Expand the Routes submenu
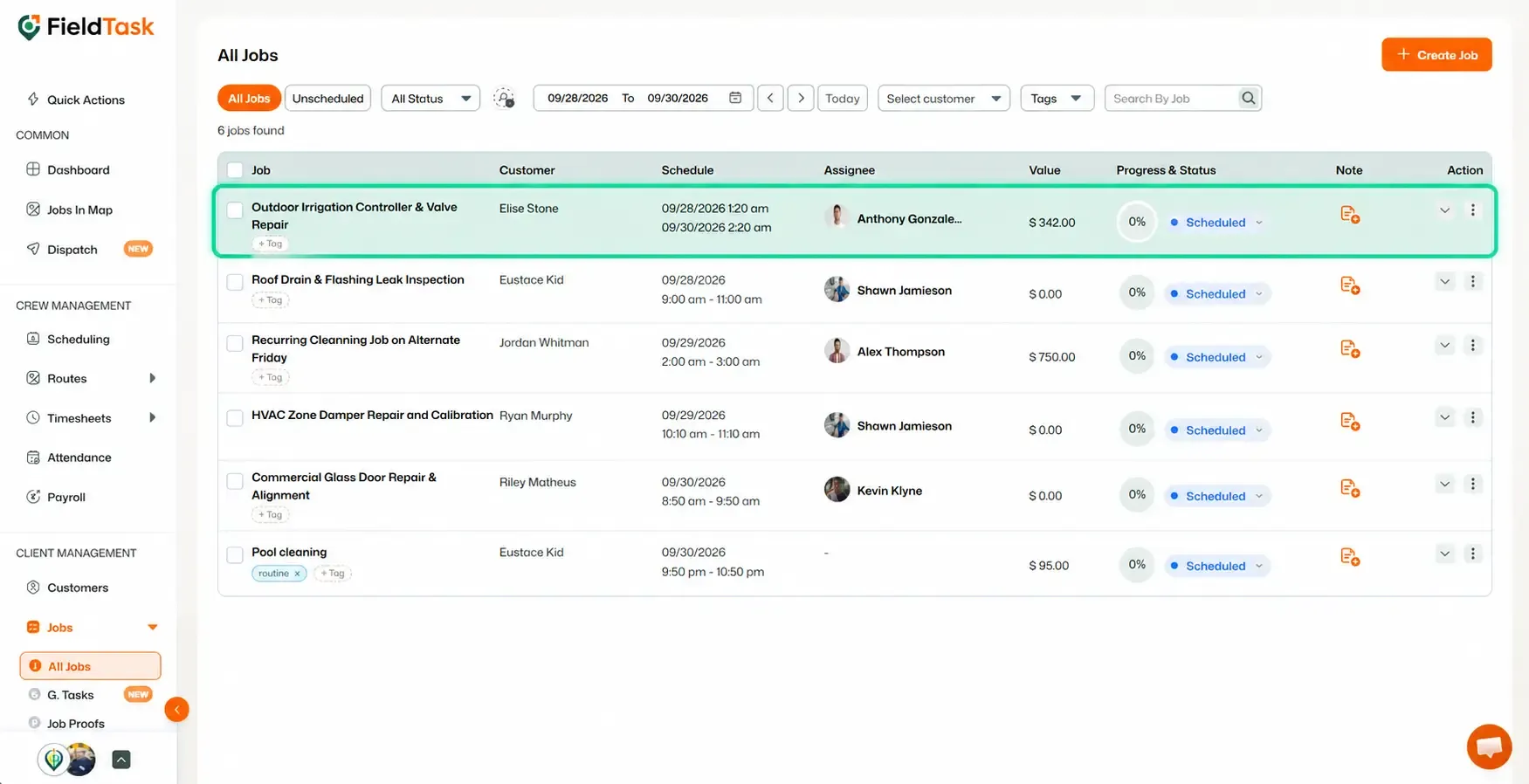Image resolution: width=1529 pixels, height=784 pixels. click(x=152, y=378)
